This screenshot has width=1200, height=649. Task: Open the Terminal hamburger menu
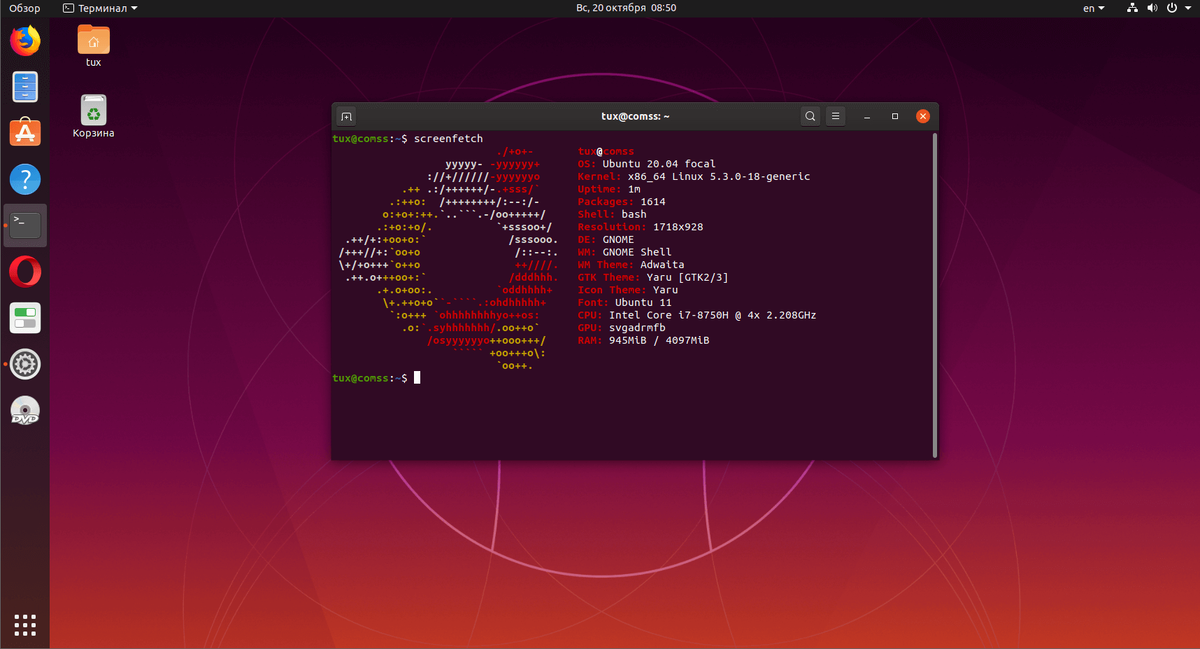(x=835, y=116)
